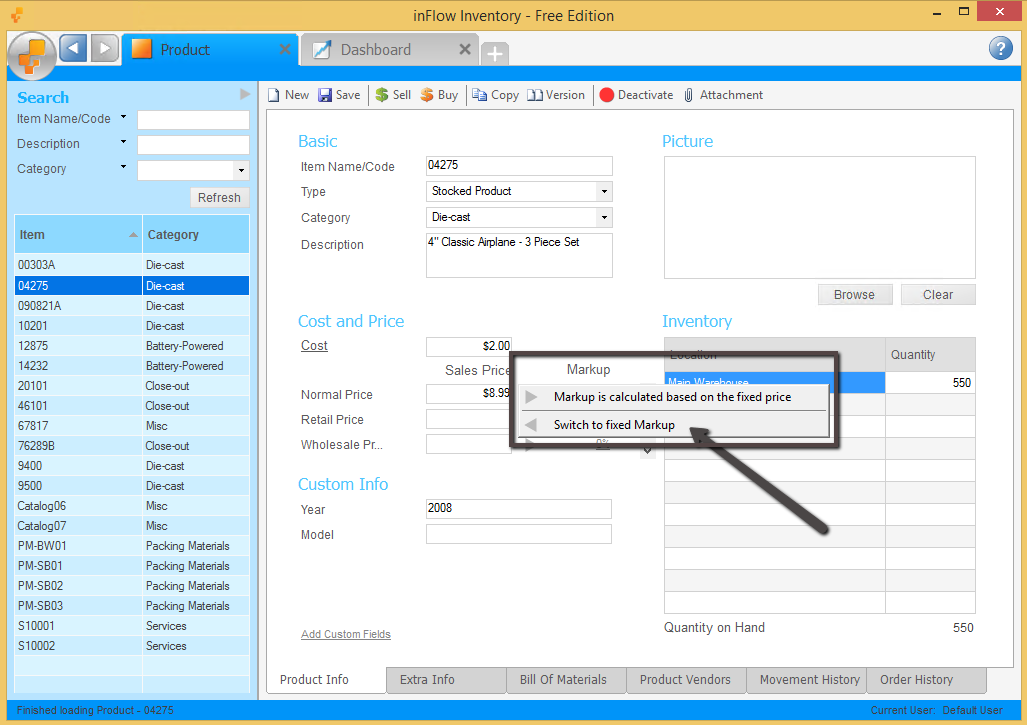The width and height of the screenshot is (1027, 725).
Task: Open the Version toolbar option
Action: pyautogui.click(x=556, y=95)
